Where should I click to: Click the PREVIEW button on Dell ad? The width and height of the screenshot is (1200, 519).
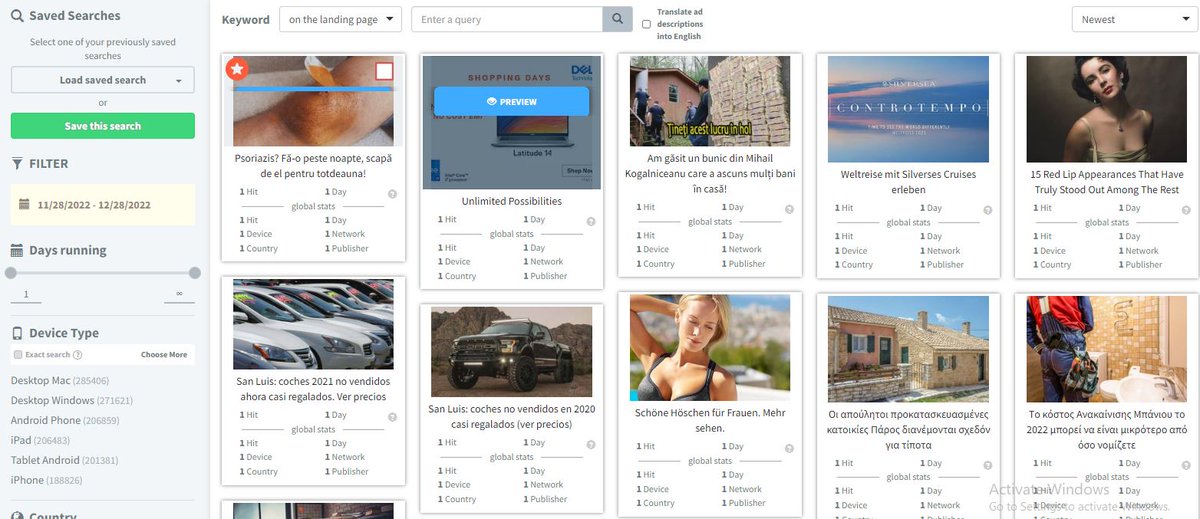512,102
